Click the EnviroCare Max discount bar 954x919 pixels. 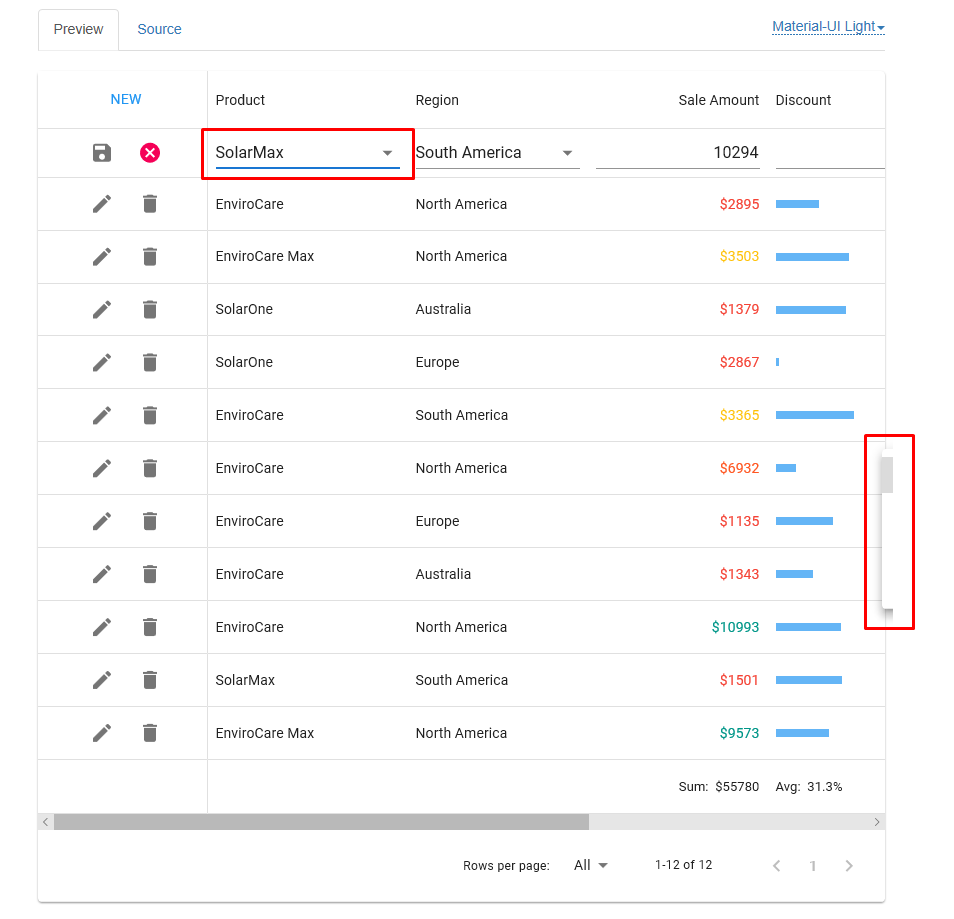pos(812,257)
